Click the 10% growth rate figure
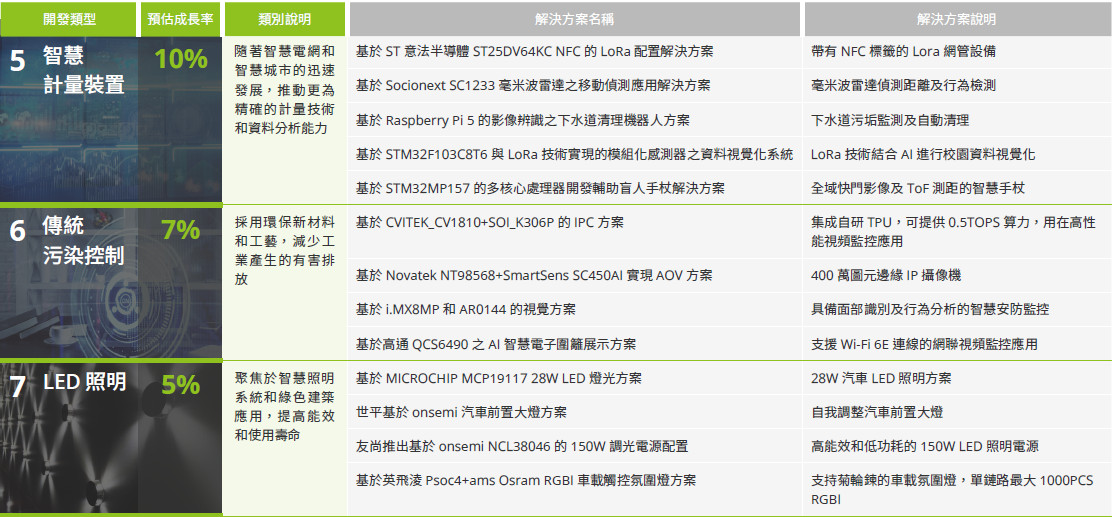The image size is (1114, 517). tap(180, 60)
